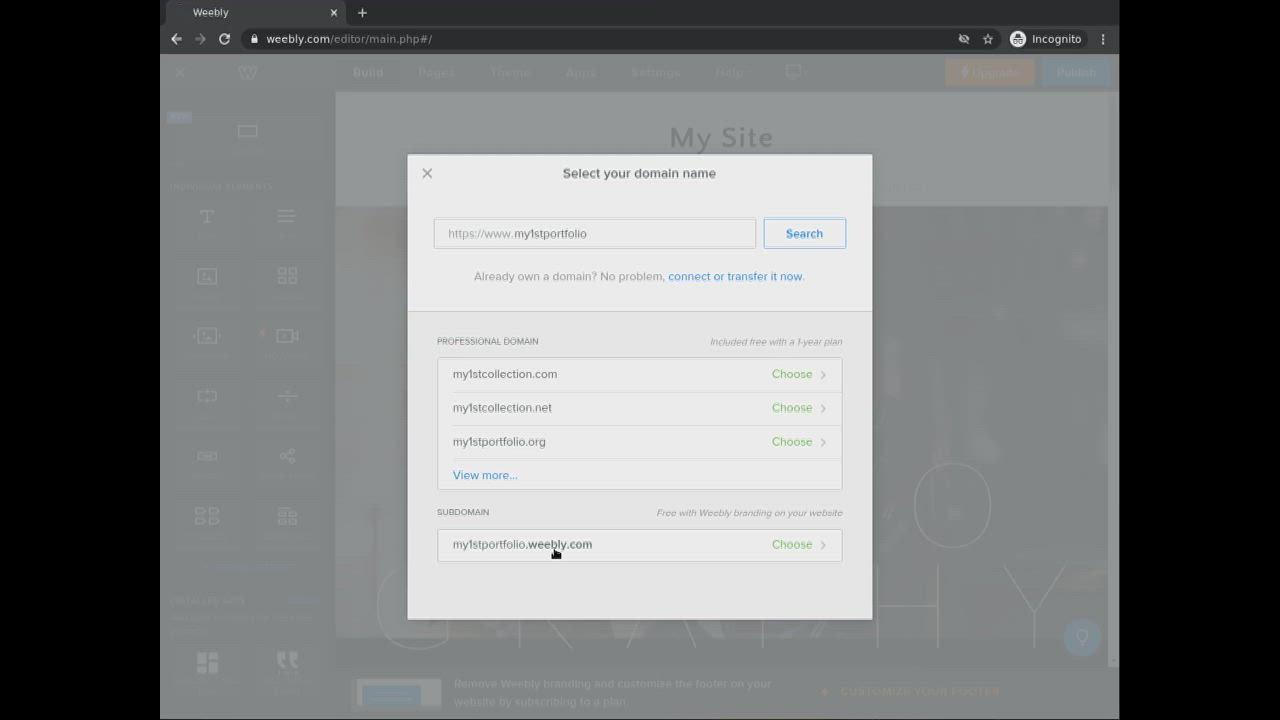The height and width of the screenshot is (720, 1280).
Task: Select the HD Video element icon
Action: pos(287,336)
